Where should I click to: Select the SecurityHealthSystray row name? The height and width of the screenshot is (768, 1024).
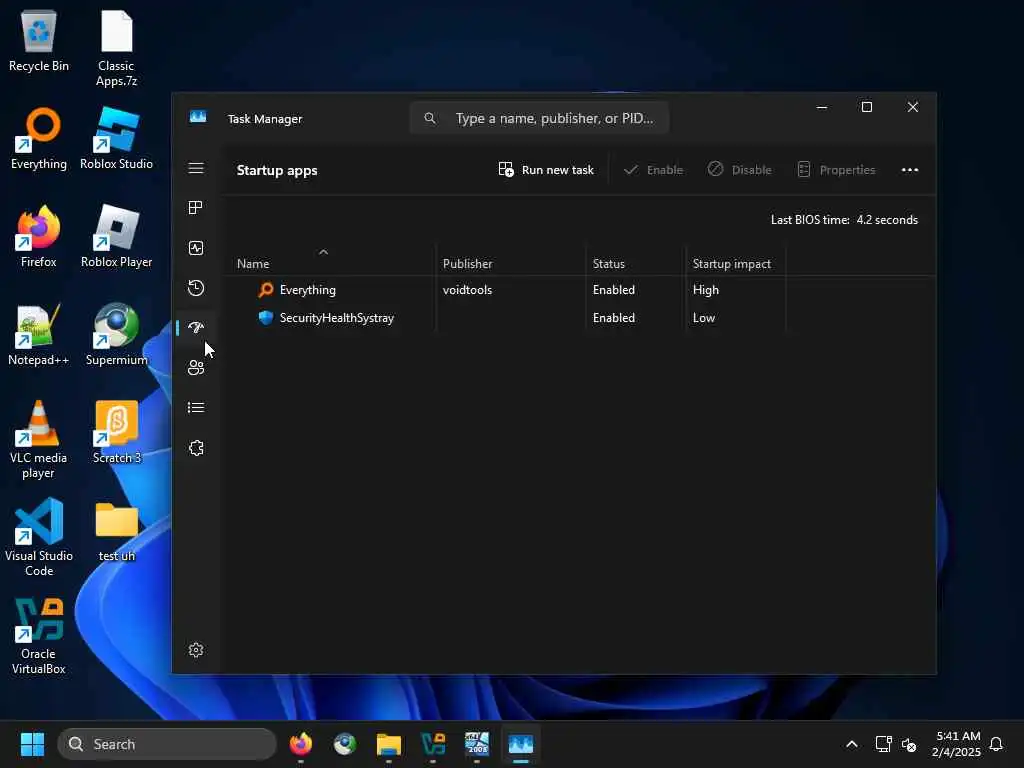[336, 318]
